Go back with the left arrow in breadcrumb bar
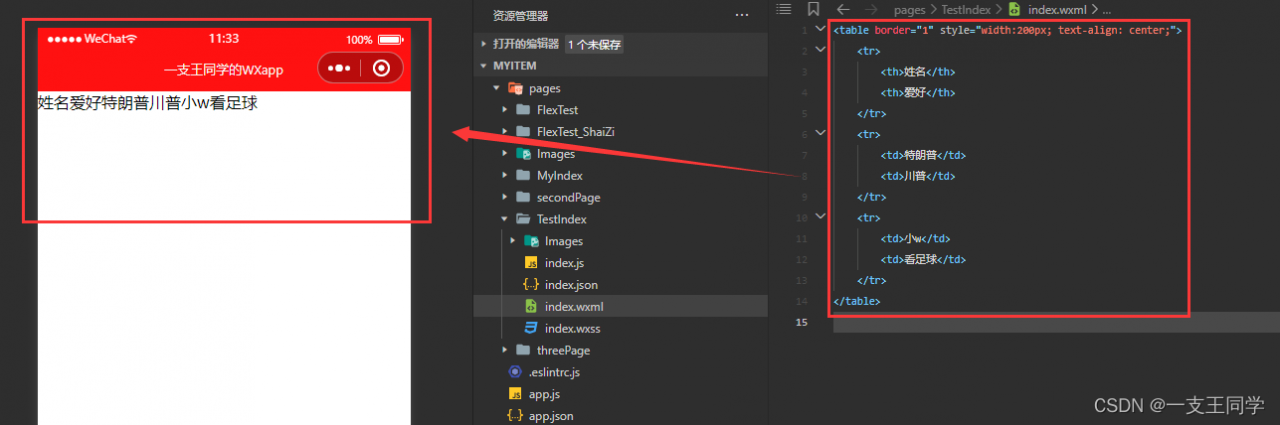 tap(842, 9)
